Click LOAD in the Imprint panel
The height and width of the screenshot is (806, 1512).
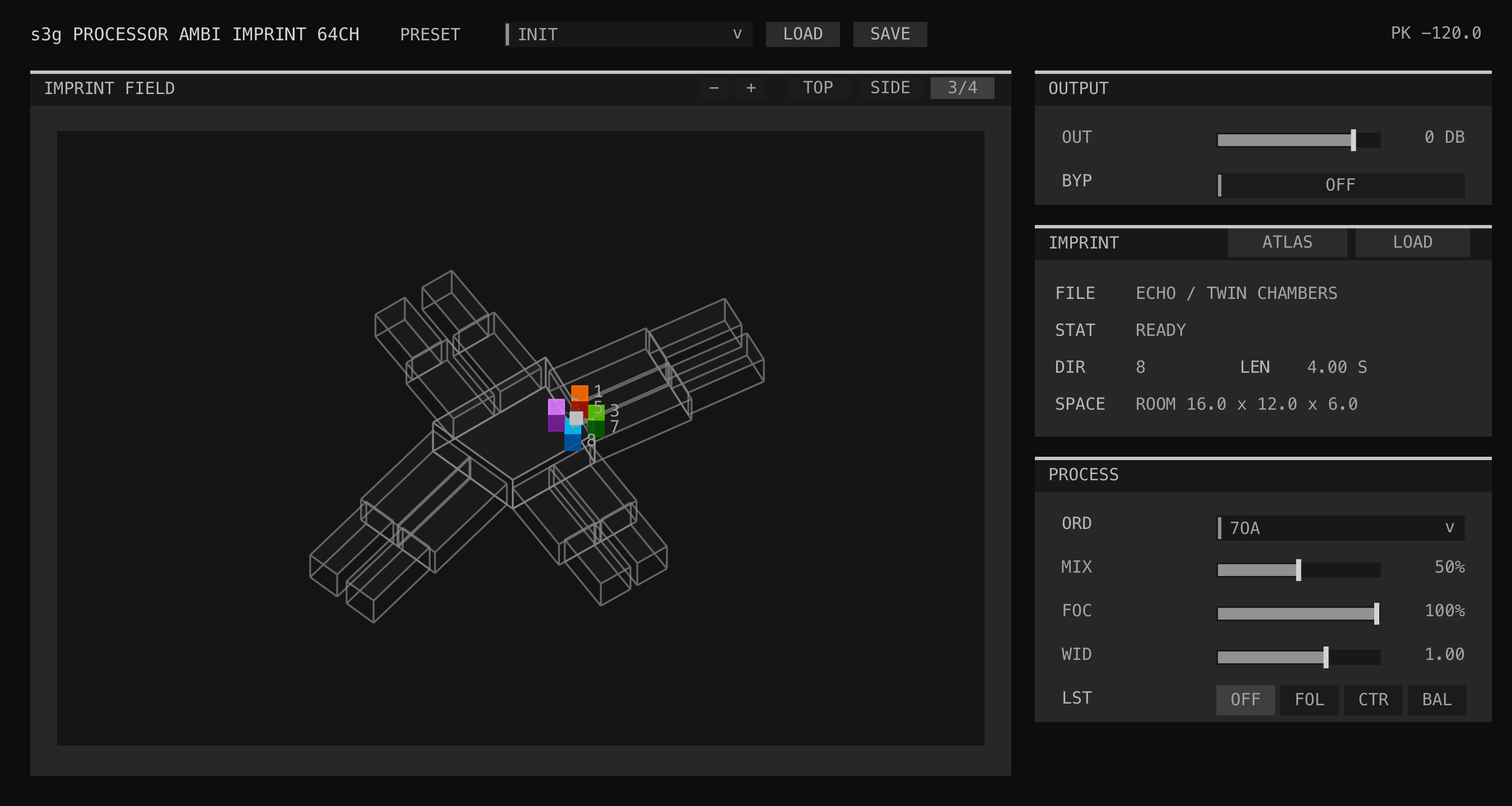point(1412,242)
